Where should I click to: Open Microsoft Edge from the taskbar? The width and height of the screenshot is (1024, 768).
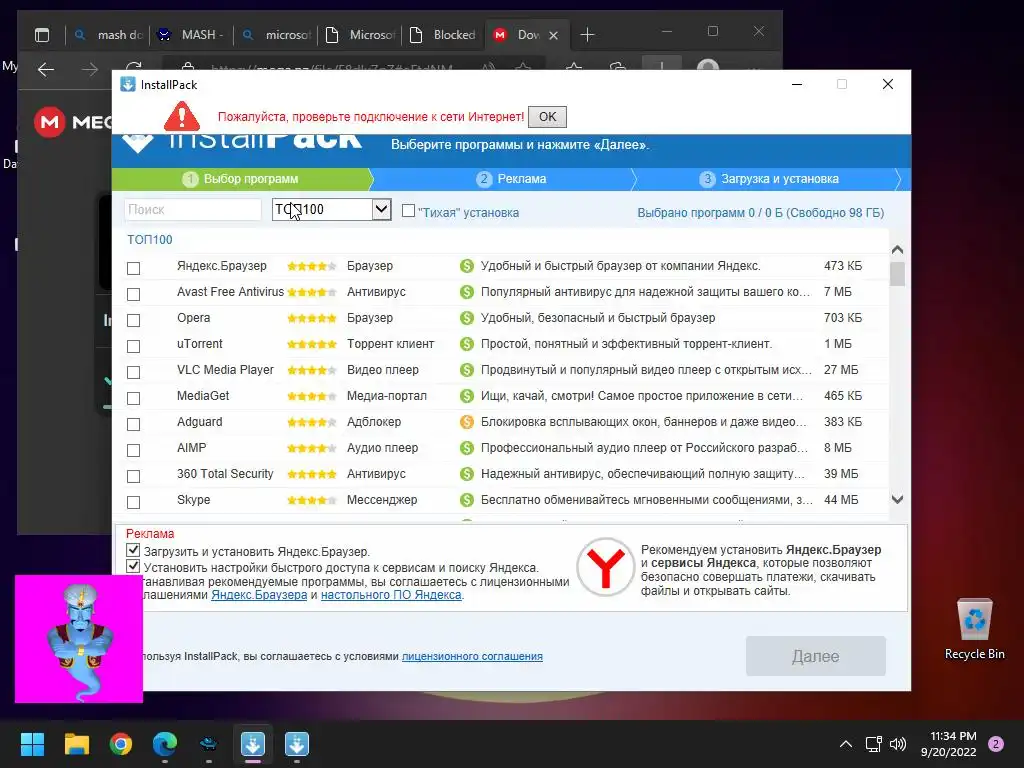pyautogui.click(x=165, y=744)
